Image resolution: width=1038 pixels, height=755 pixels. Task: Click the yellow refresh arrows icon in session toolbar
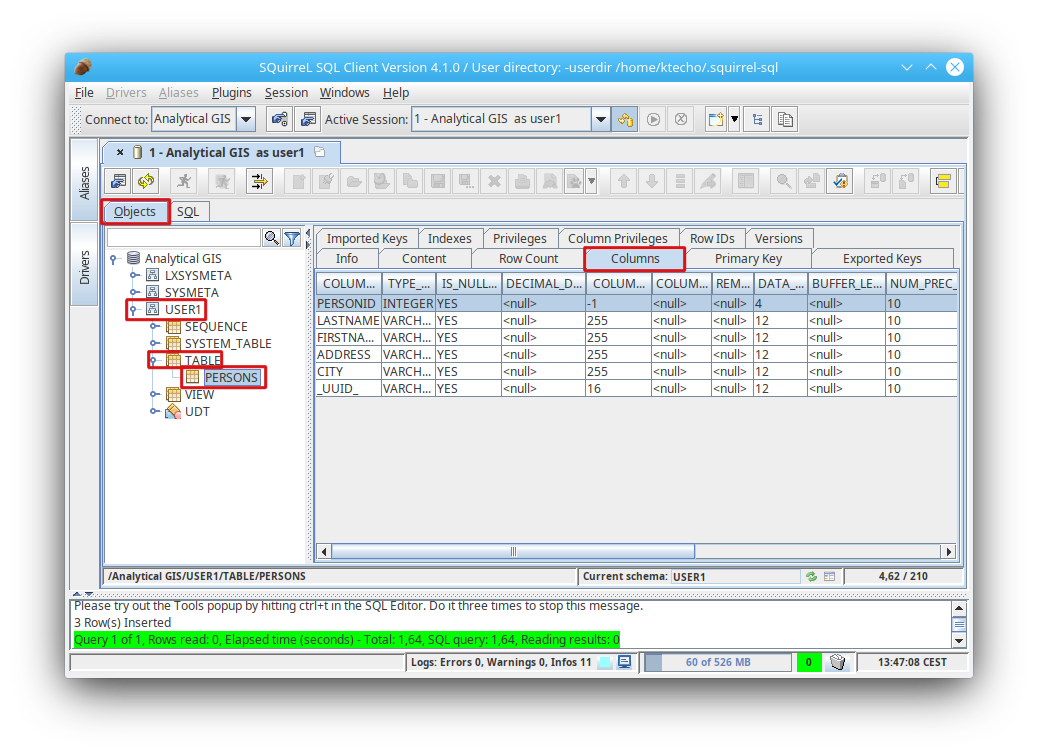[146, 181]
